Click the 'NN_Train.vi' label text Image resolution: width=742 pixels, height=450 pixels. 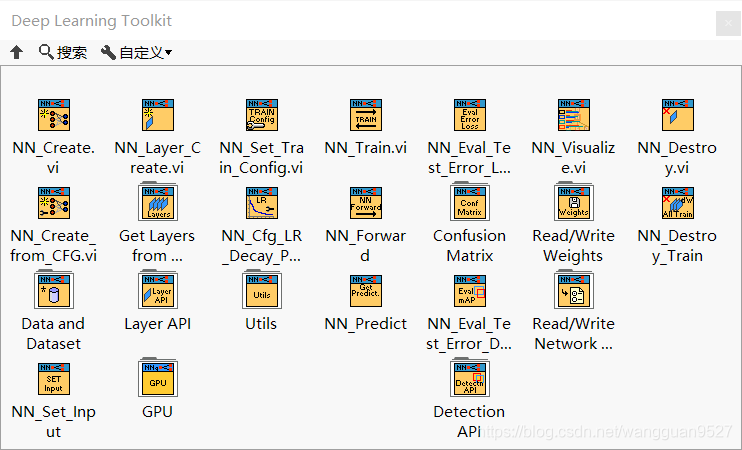coord(365,148)
